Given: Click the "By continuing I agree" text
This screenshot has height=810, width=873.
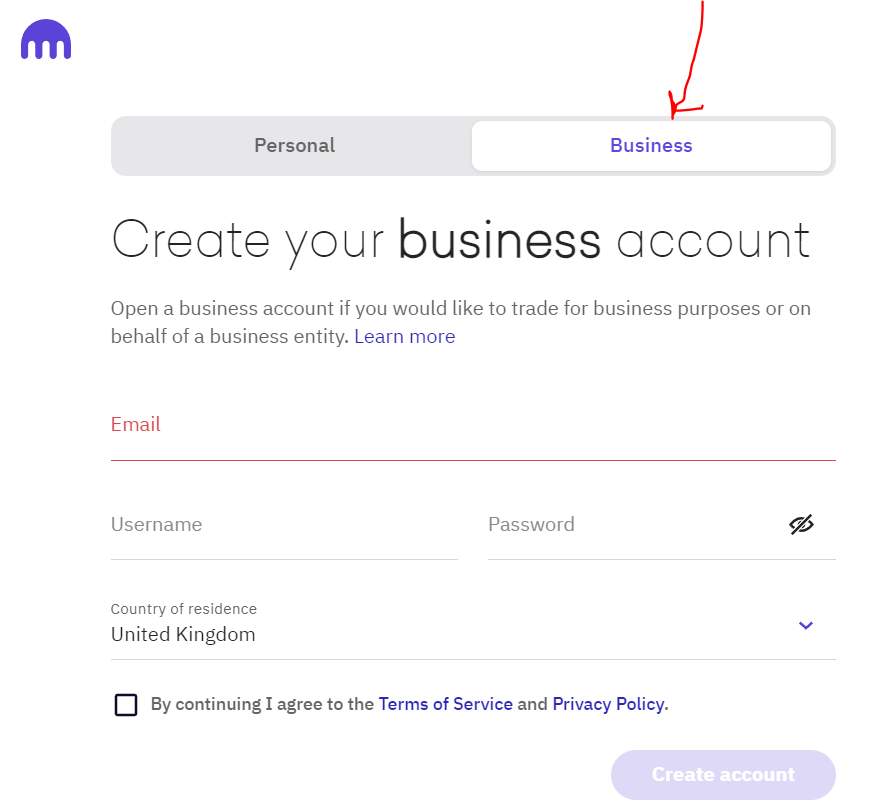Looking at the screenshot, I should 262,704.
